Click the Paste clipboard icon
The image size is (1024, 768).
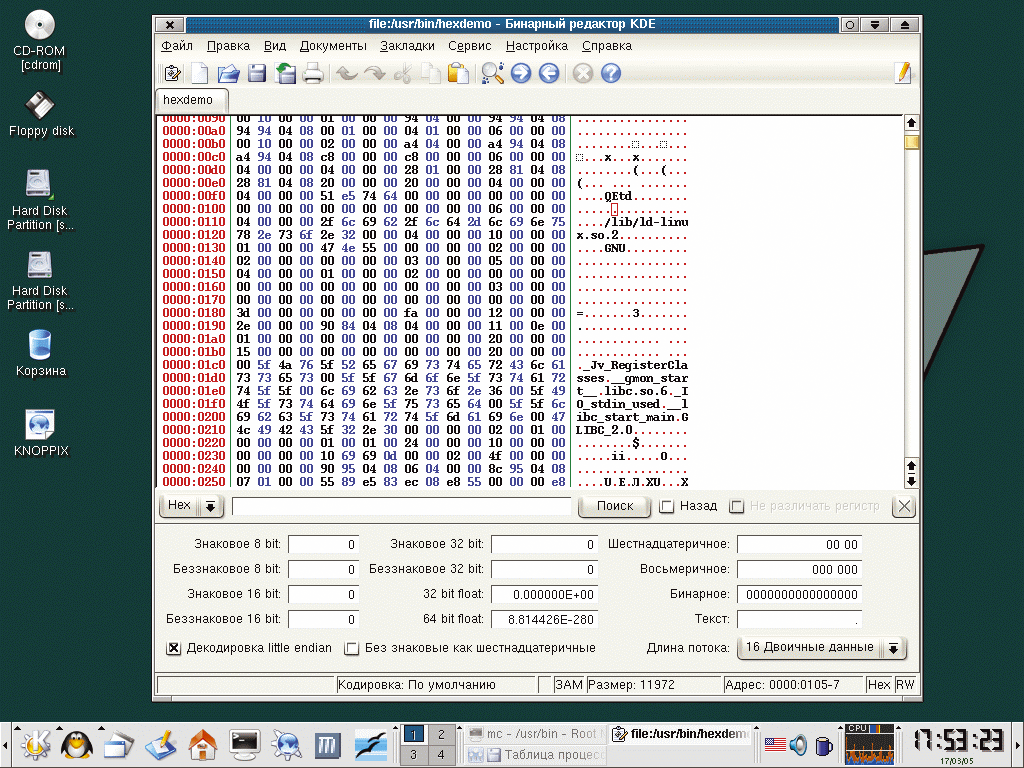coord(458,73)
